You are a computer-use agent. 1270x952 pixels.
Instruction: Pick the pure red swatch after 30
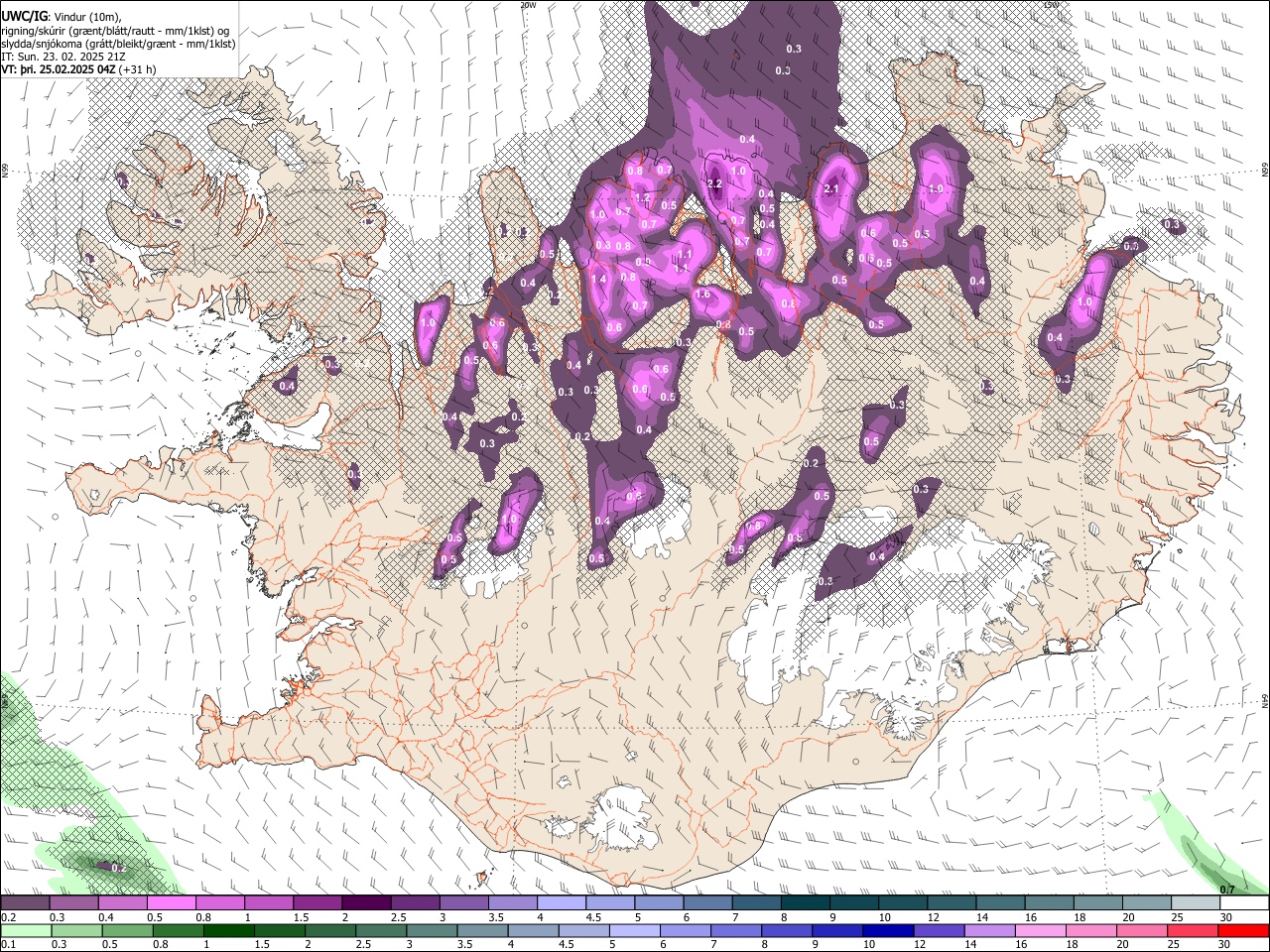pyautogui.click(x=1242, y=931)
